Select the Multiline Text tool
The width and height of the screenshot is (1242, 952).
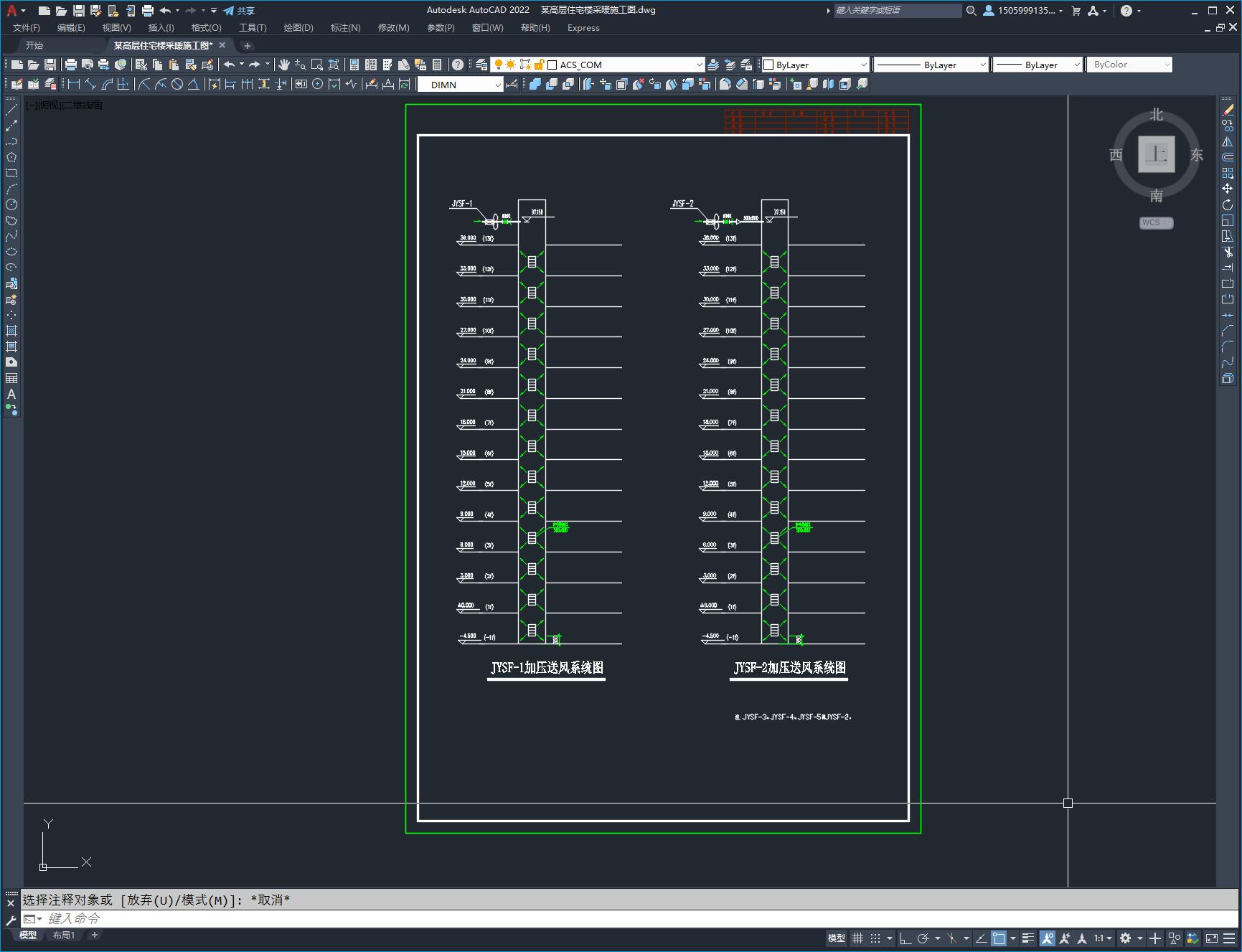click(x=11, y=394)
